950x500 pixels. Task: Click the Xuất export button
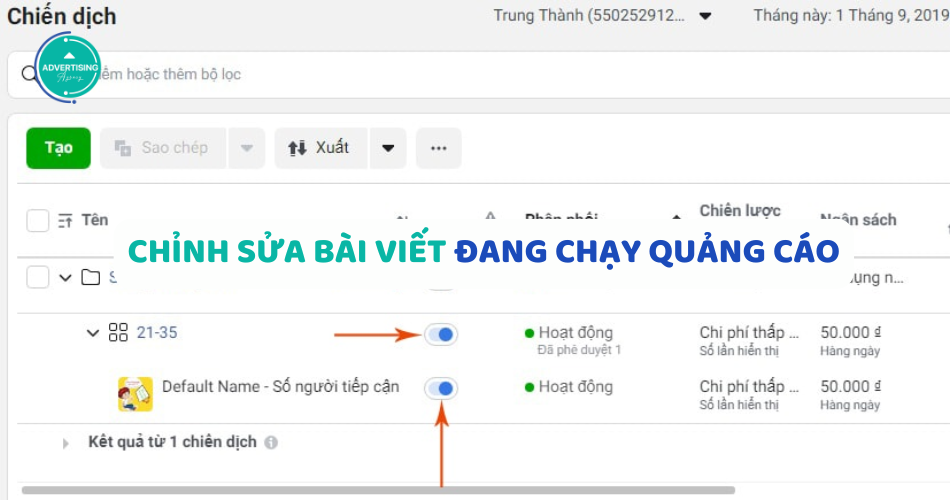[321, 148]
